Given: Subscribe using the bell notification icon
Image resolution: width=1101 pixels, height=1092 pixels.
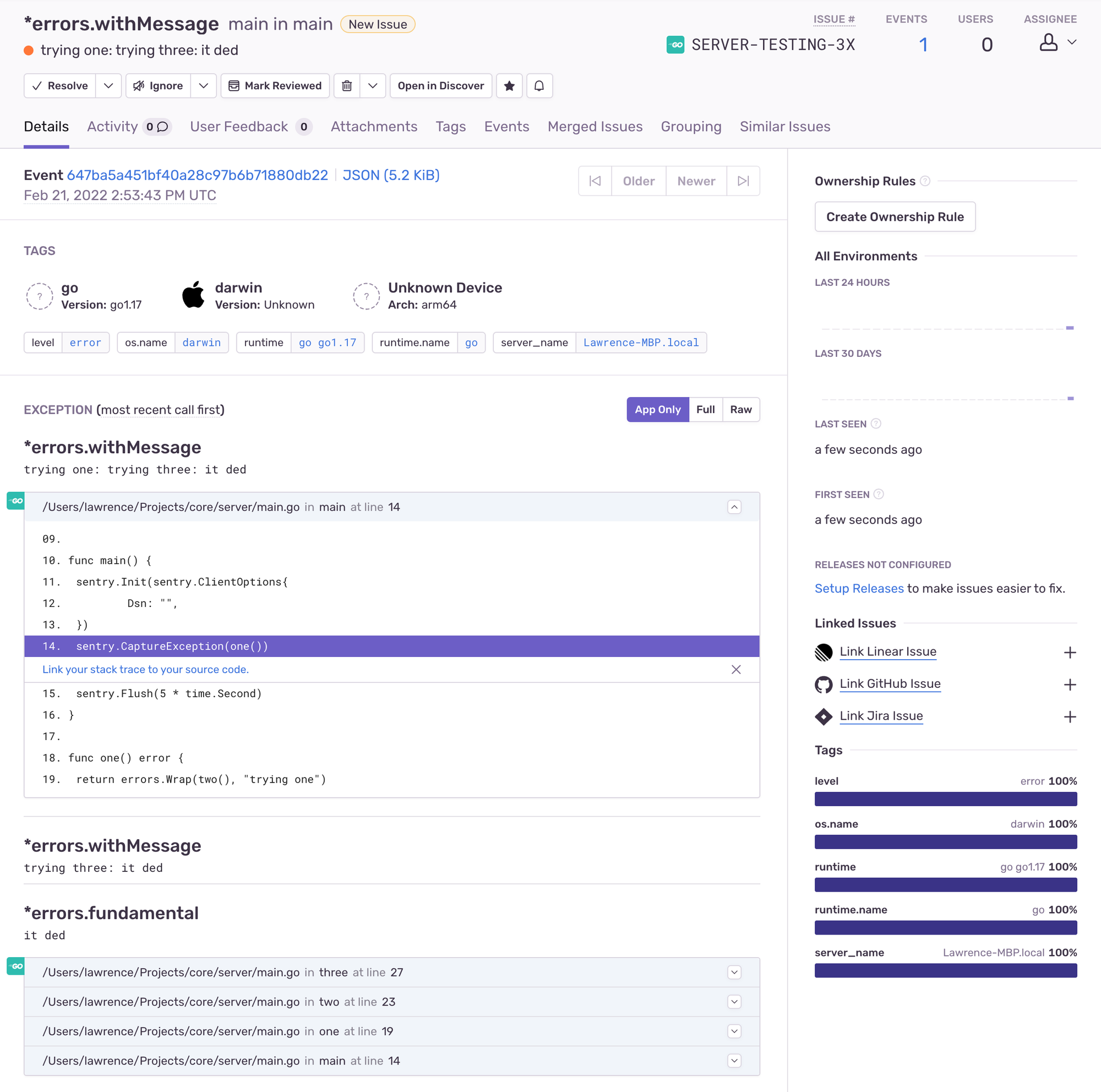Looking at the screenshot, I should pos(538,85).
